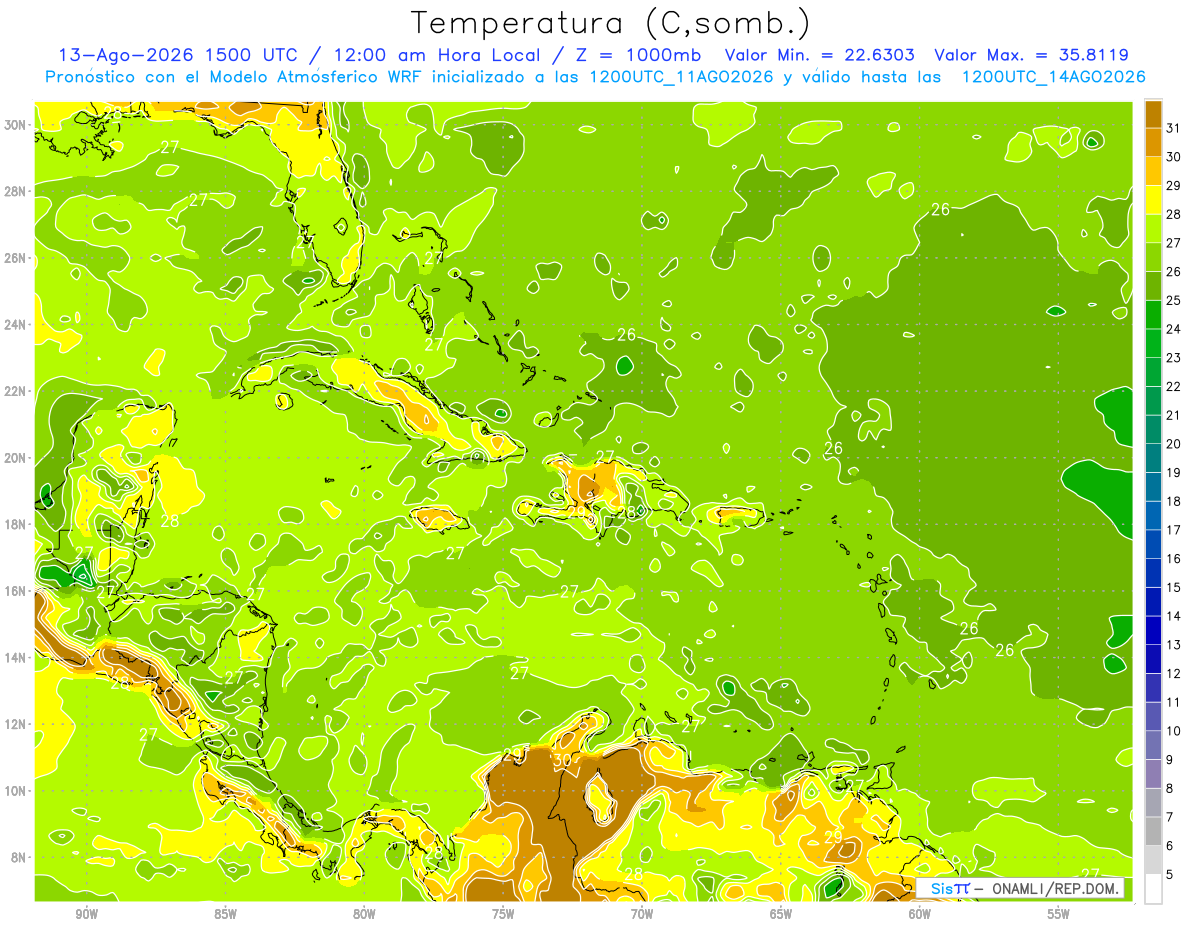The width and height of the screenshot is (1200, 927).
Task: Click the 8N latitude label
Action: click(20, 857)
